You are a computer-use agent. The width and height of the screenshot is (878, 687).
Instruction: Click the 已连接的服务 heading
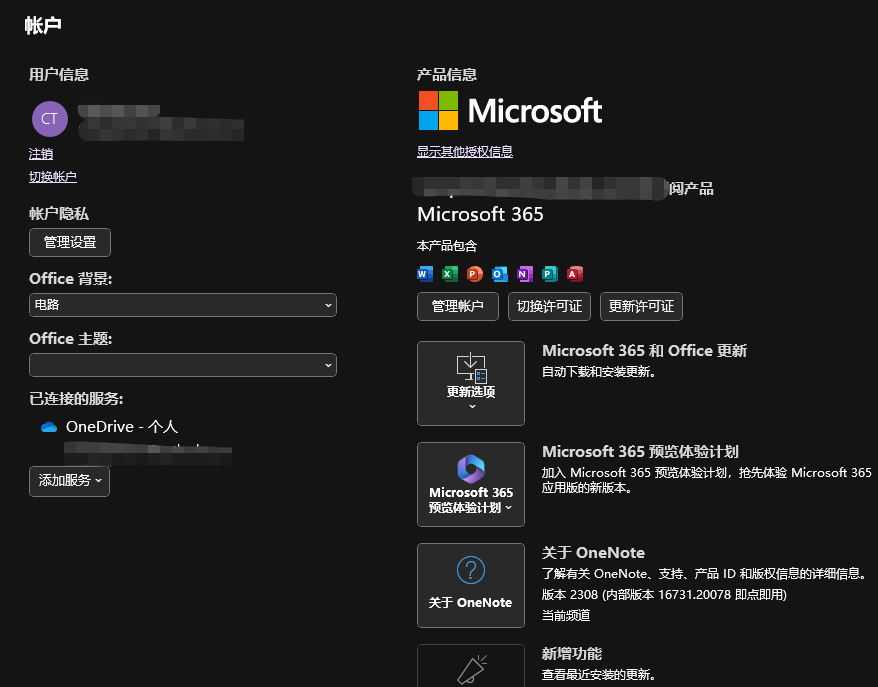coord(76,399)
